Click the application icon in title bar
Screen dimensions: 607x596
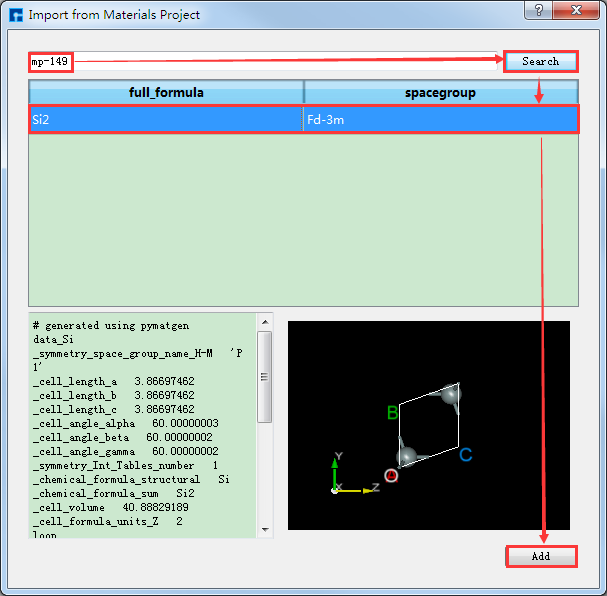pos(14,15)
